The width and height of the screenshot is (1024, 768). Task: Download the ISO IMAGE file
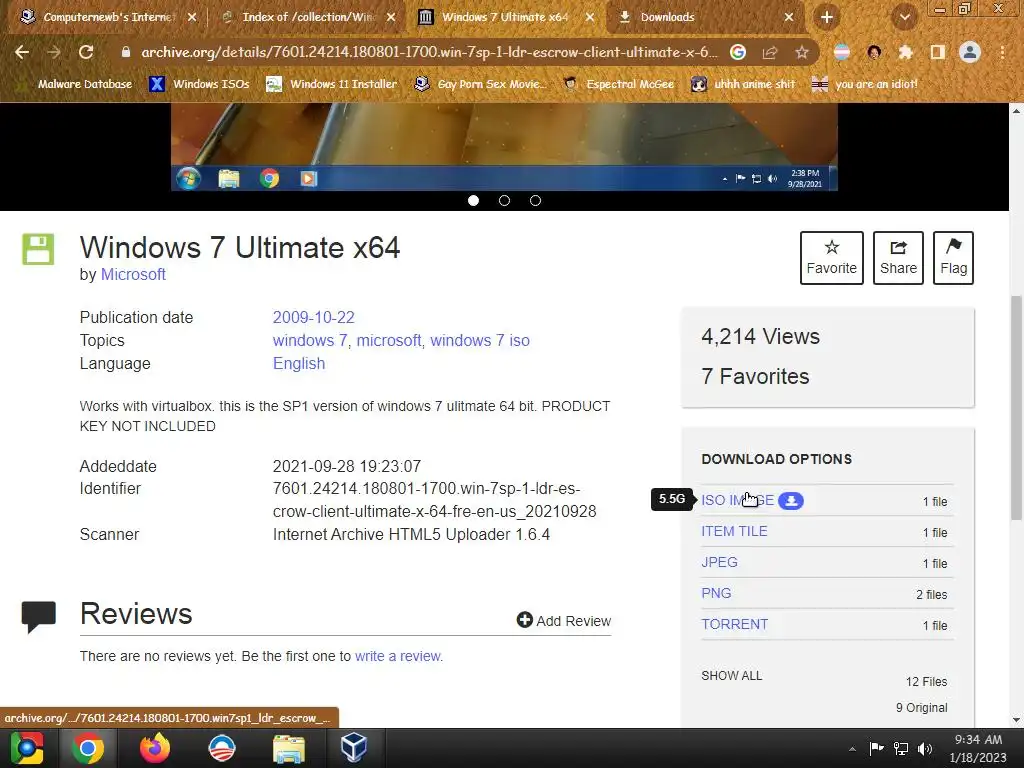[x=737, y=500]
